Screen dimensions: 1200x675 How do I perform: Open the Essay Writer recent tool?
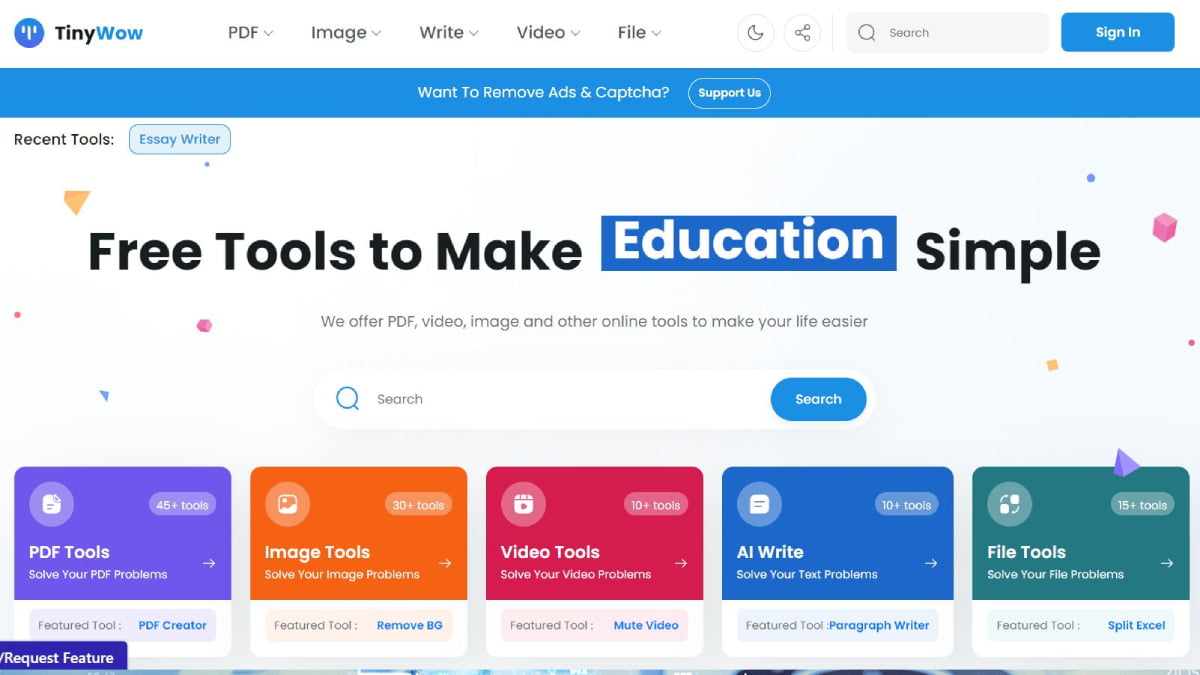coord(180,140)
